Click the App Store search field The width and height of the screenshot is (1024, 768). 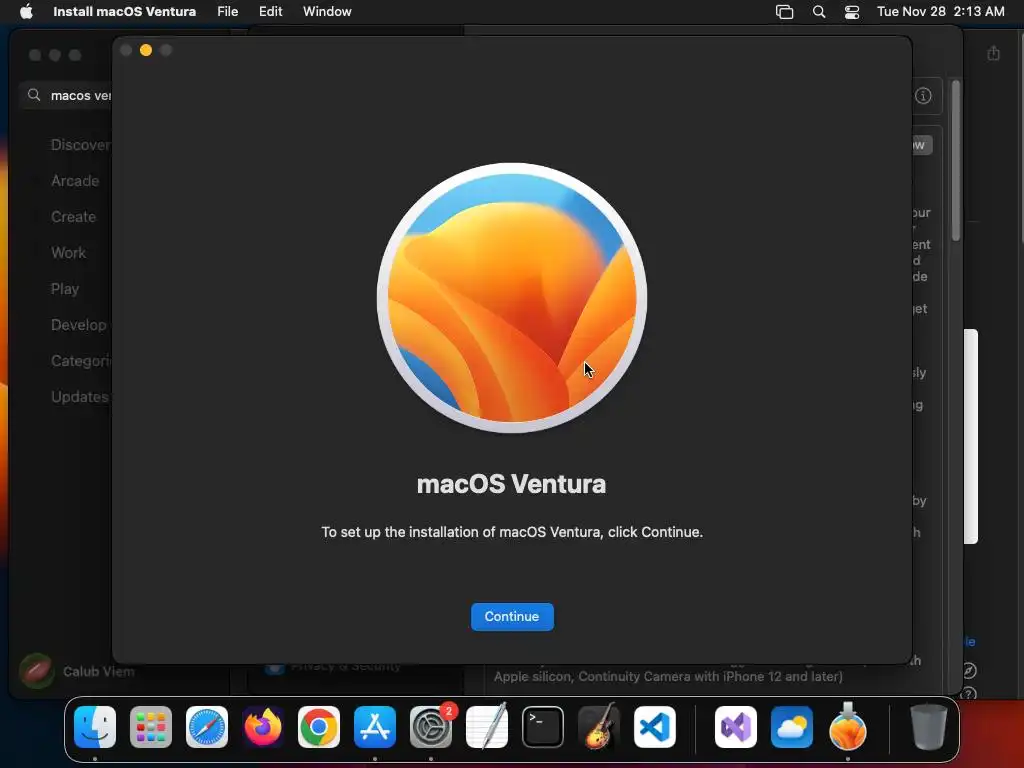[67, 95]
